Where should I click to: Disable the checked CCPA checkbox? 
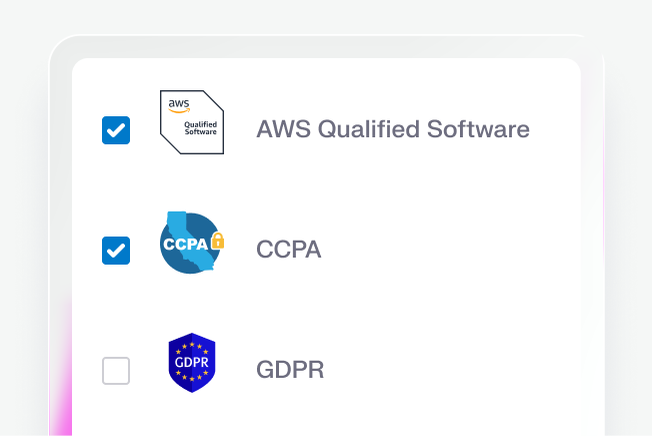pos(116,250)
